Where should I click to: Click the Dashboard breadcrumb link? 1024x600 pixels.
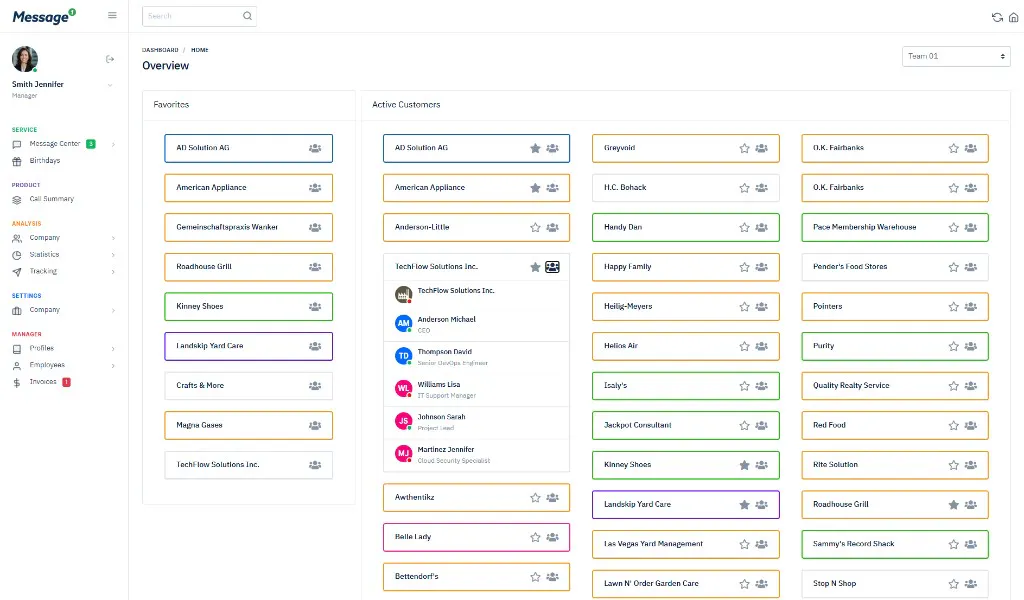pos(160,50)
